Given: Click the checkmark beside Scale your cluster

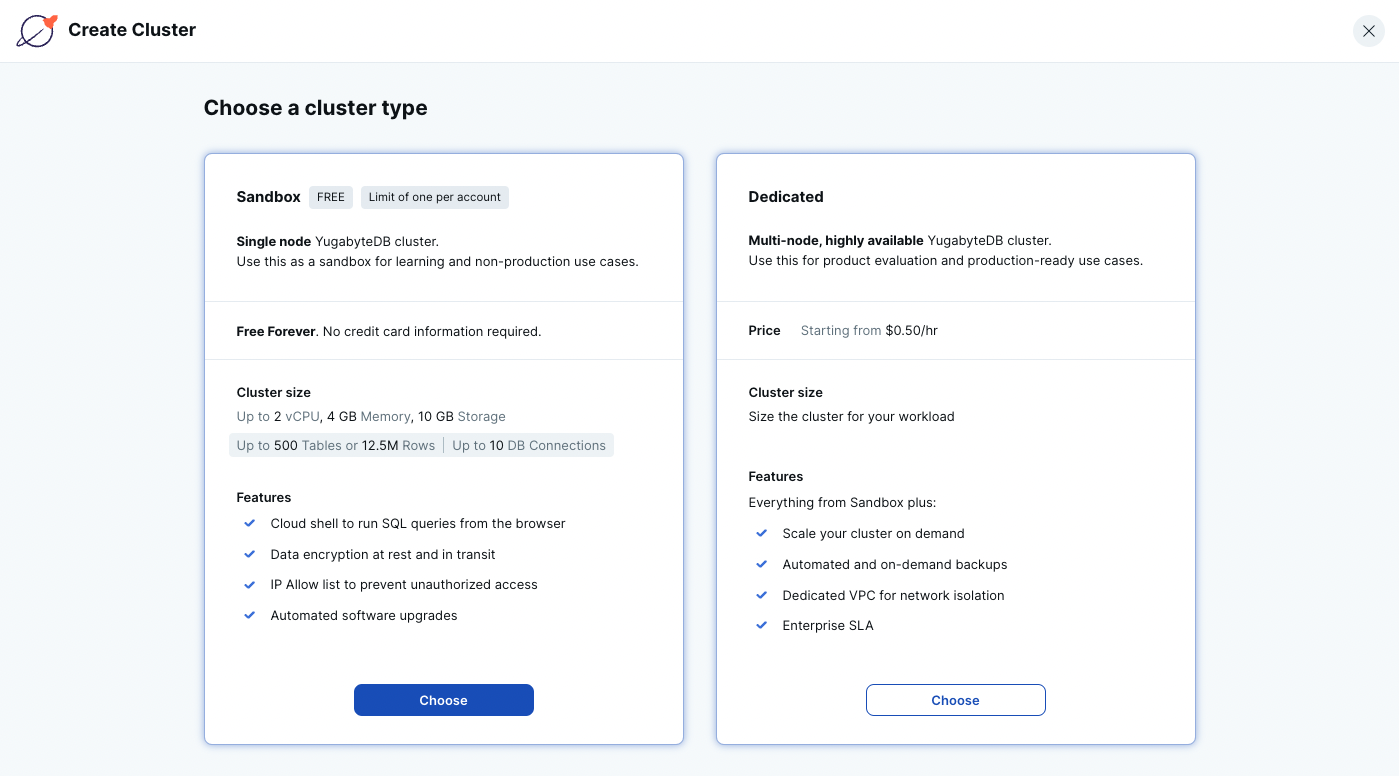Looking at the screenshot, I should click(x=762, y=533).
